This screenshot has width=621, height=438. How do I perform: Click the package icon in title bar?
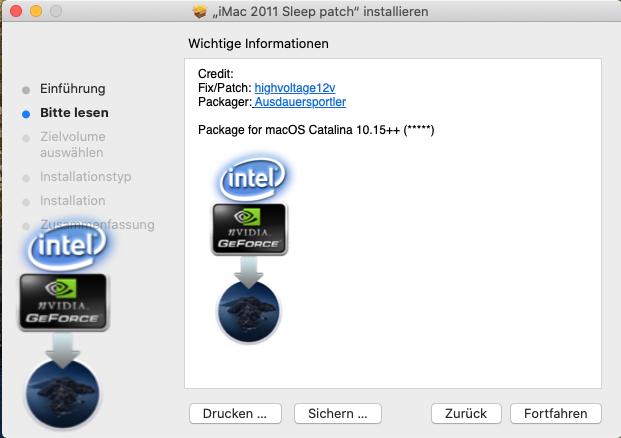[200, 11]
